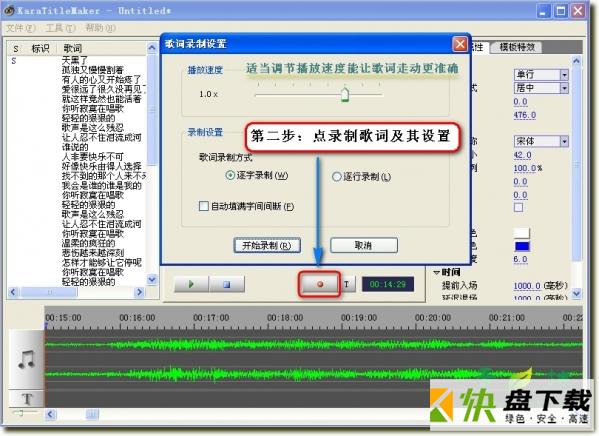
Task: Click the 取消 button
Action: [364, 245]
